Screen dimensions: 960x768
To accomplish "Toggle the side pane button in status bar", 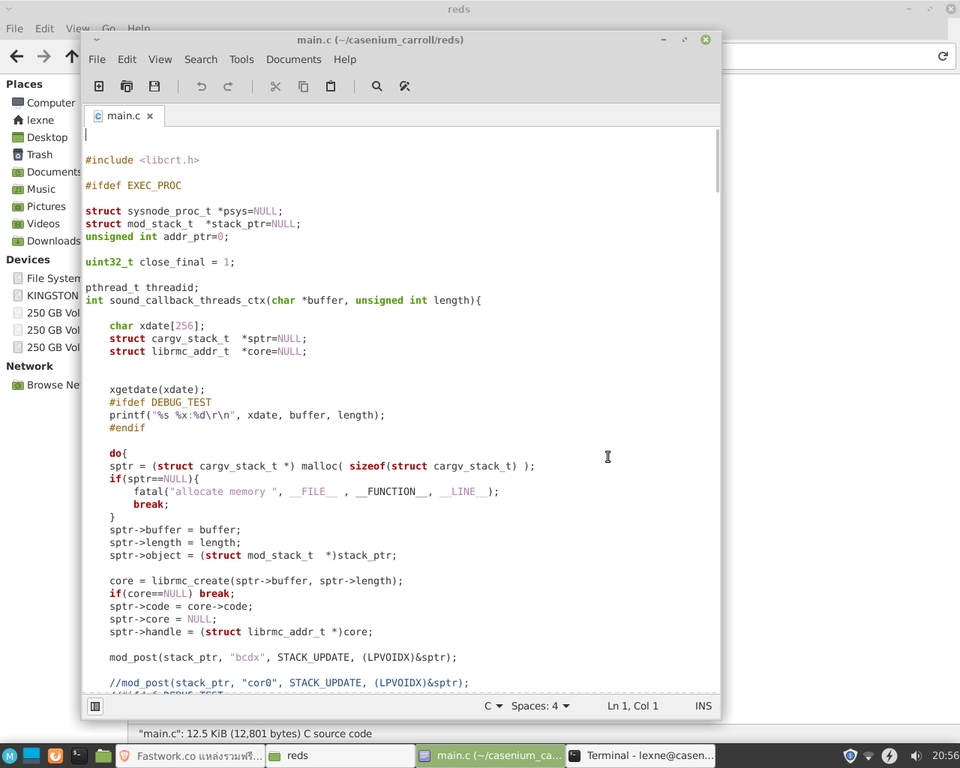I will [96, 706].
